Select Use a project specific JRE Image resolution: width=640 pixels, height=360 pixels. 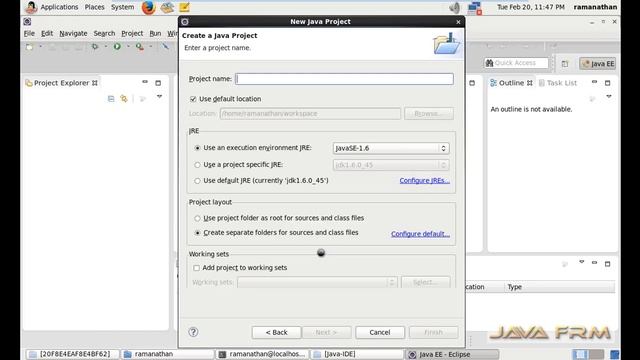(x=198, y=165)
